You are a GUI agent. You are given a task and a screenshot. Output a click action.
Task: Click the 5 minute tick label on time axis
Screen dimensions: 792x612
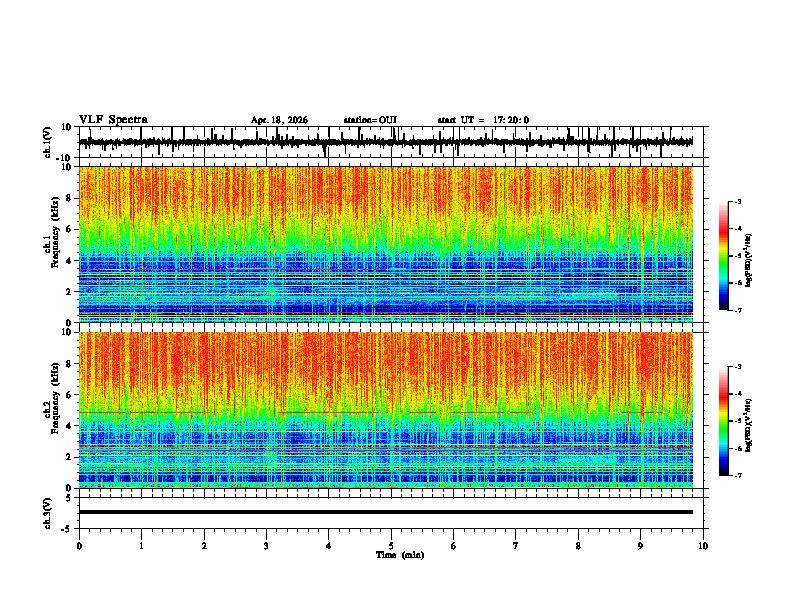(x=391, y=546)
